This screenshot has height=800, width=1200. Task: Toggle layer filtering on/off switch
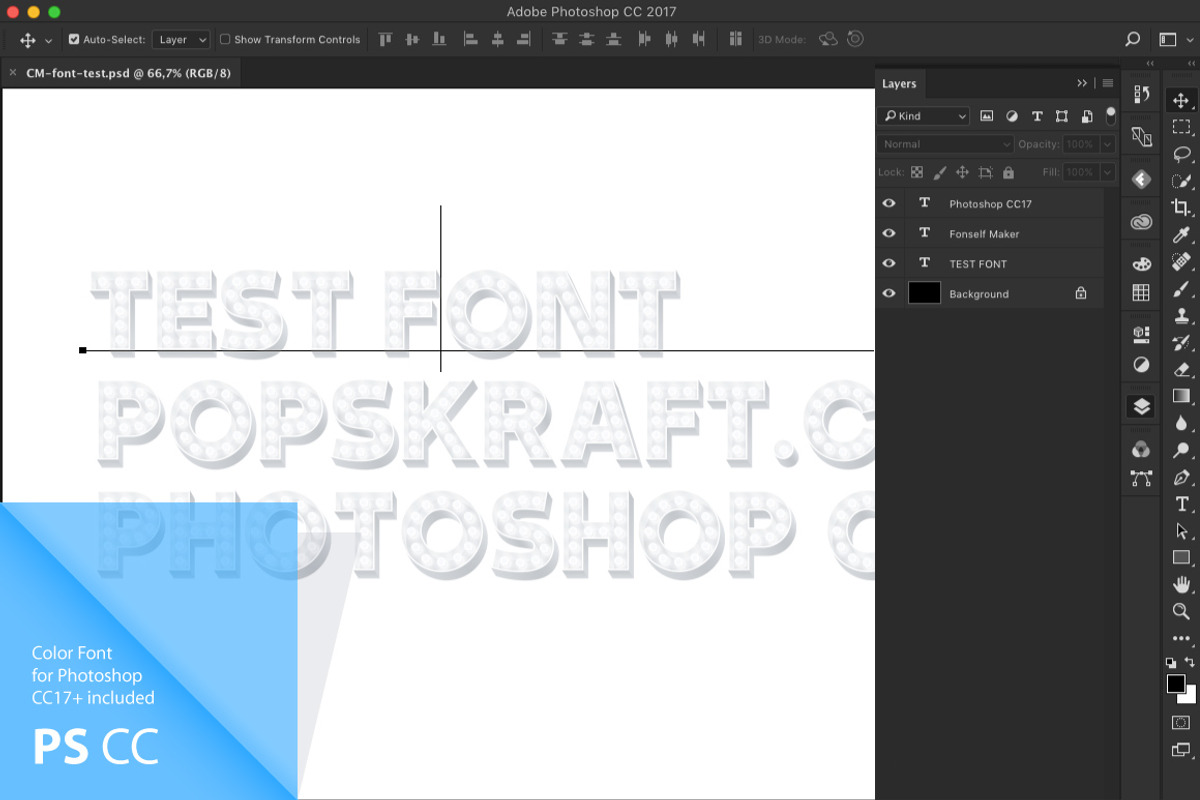pyautogui.click(x=1110, y=115)
